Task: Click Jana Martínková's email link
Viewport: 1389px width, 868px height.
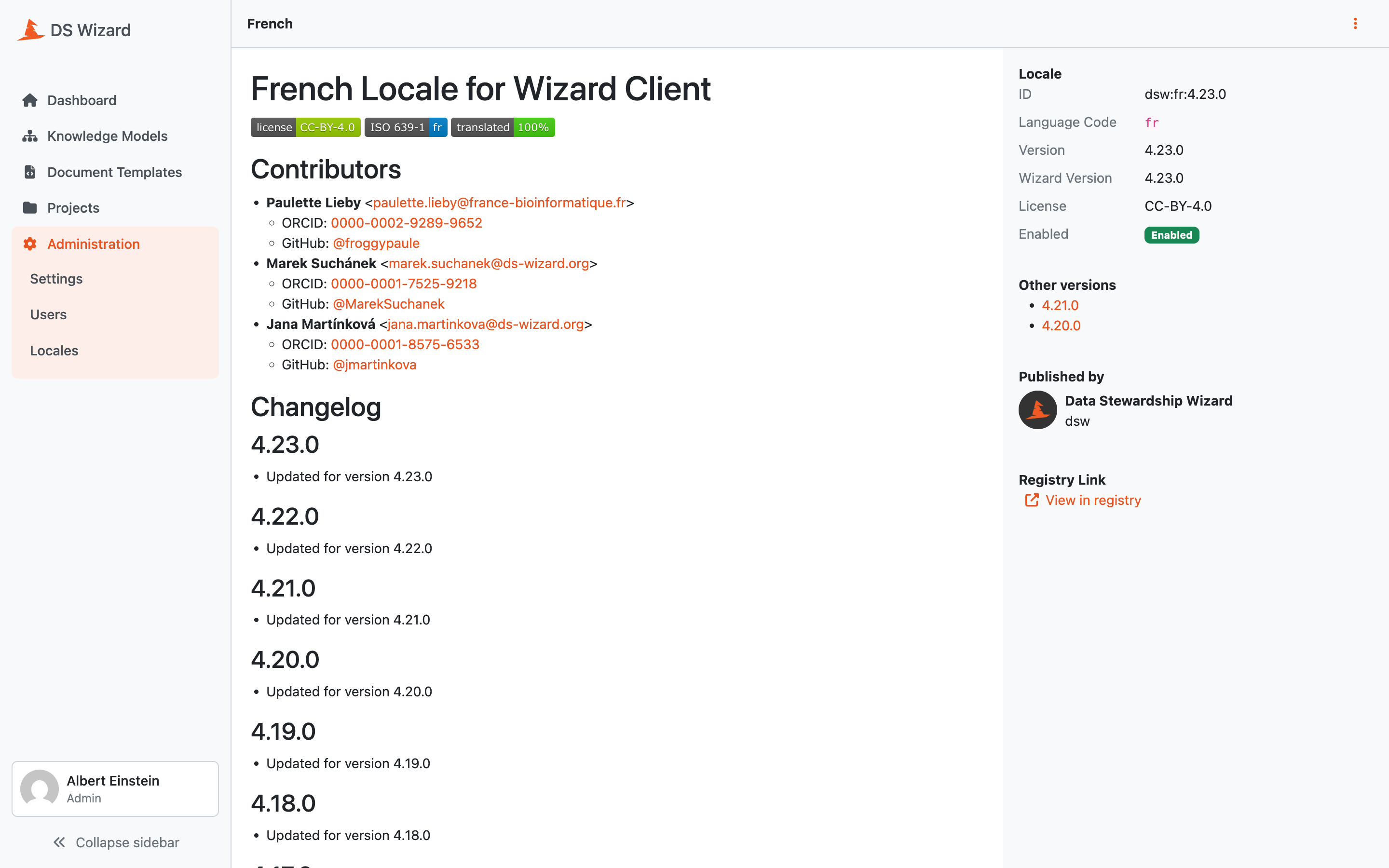Action: (x=486, y=325)
